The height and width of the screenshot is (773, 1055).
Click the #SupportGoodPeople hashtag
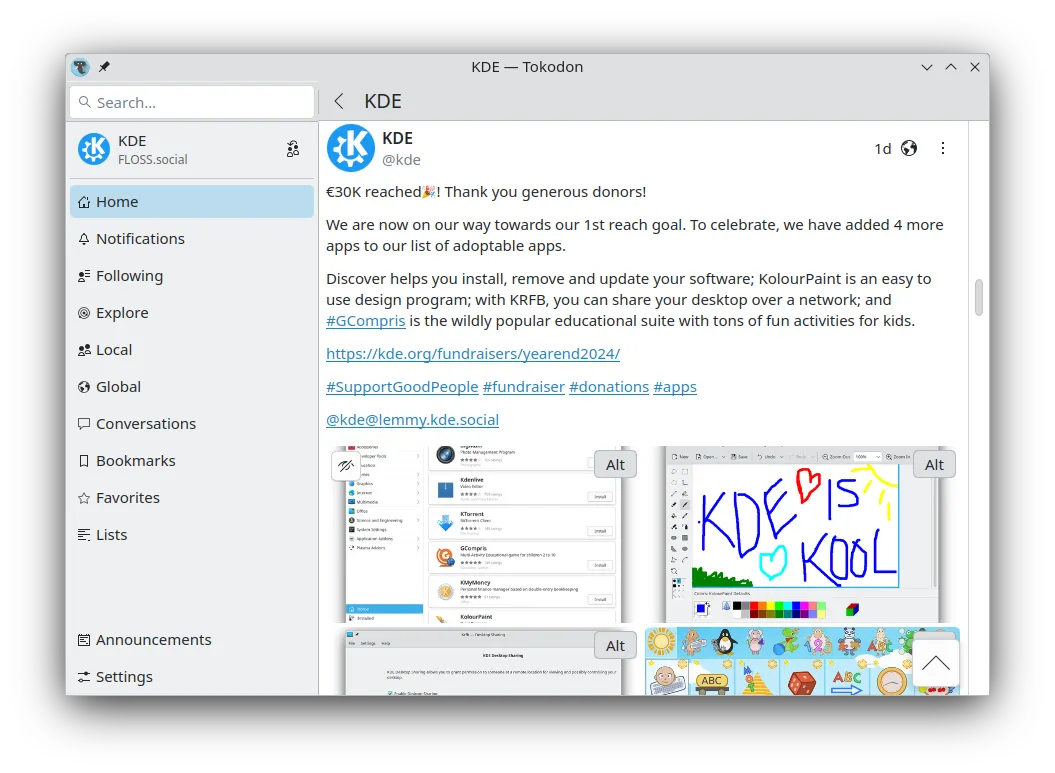(x=402, y=387)
